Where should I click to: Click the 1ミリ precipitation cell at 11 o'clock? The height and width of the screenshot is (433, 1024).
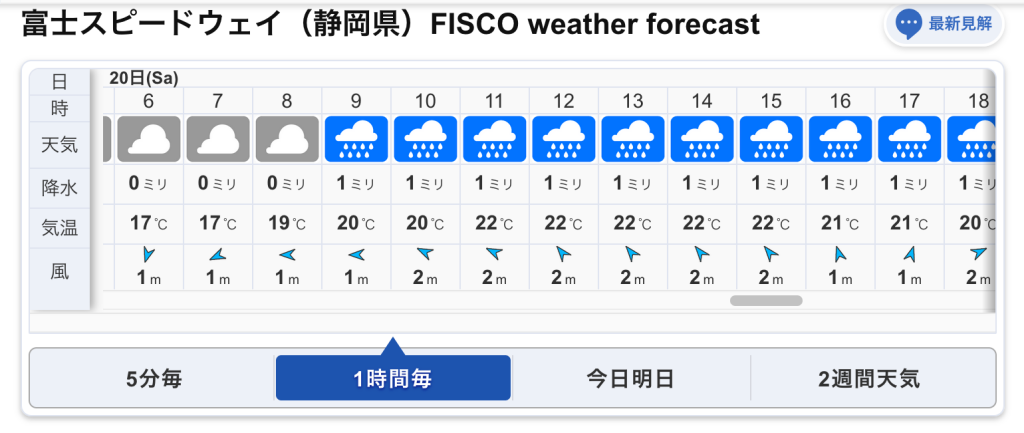click(494, 184)
